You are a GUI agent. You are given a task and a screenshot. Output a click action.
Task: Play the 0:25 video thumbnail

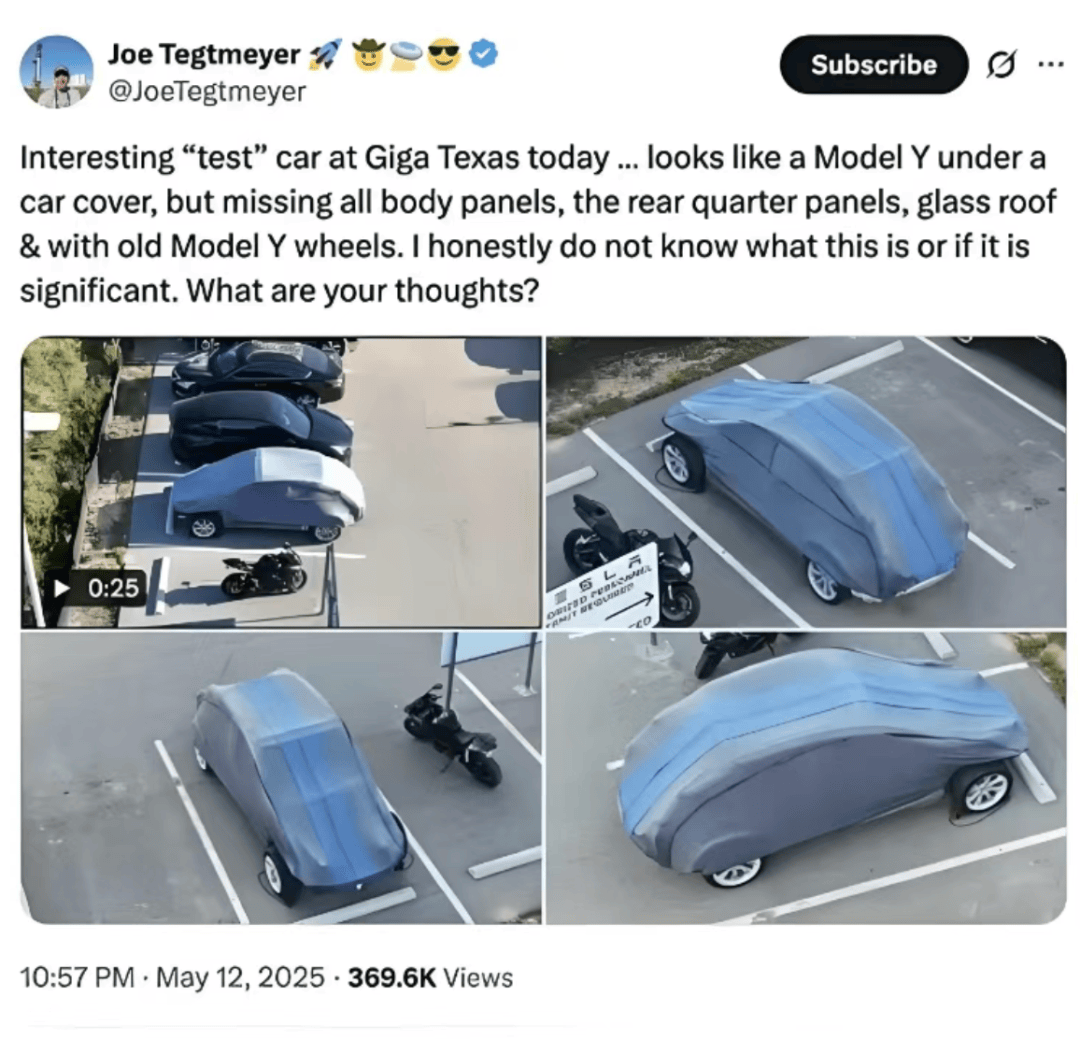point(280,482)
